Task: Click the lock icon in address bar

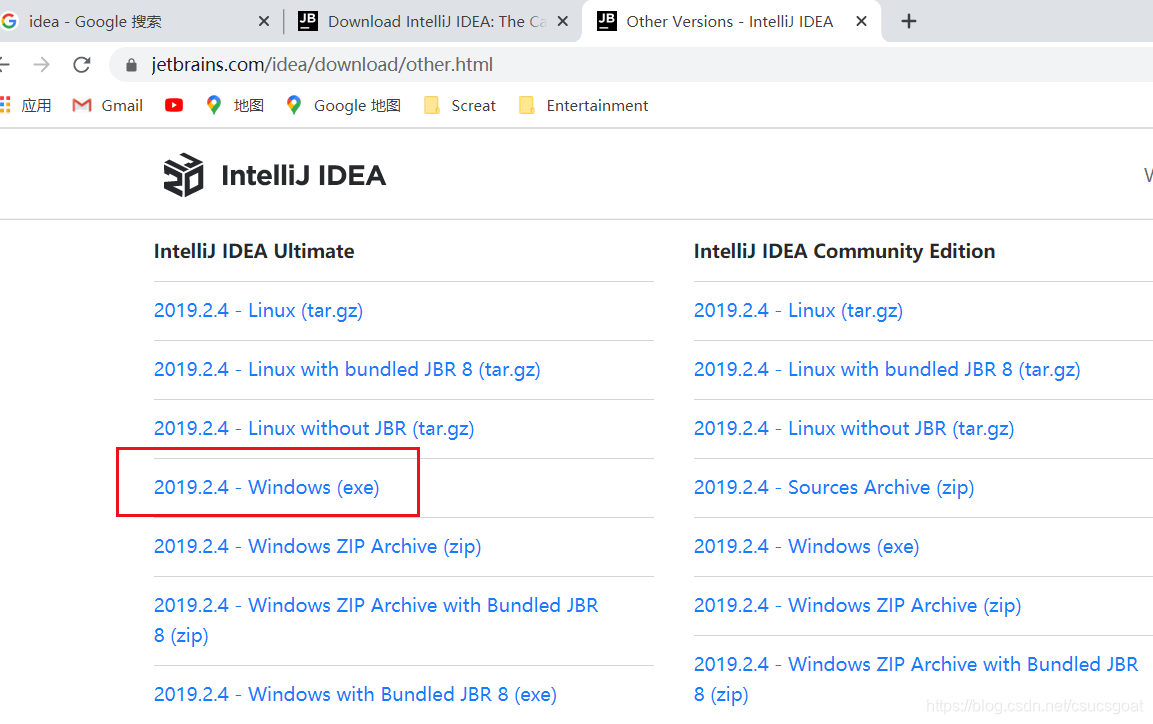Action: click(131, 65)
